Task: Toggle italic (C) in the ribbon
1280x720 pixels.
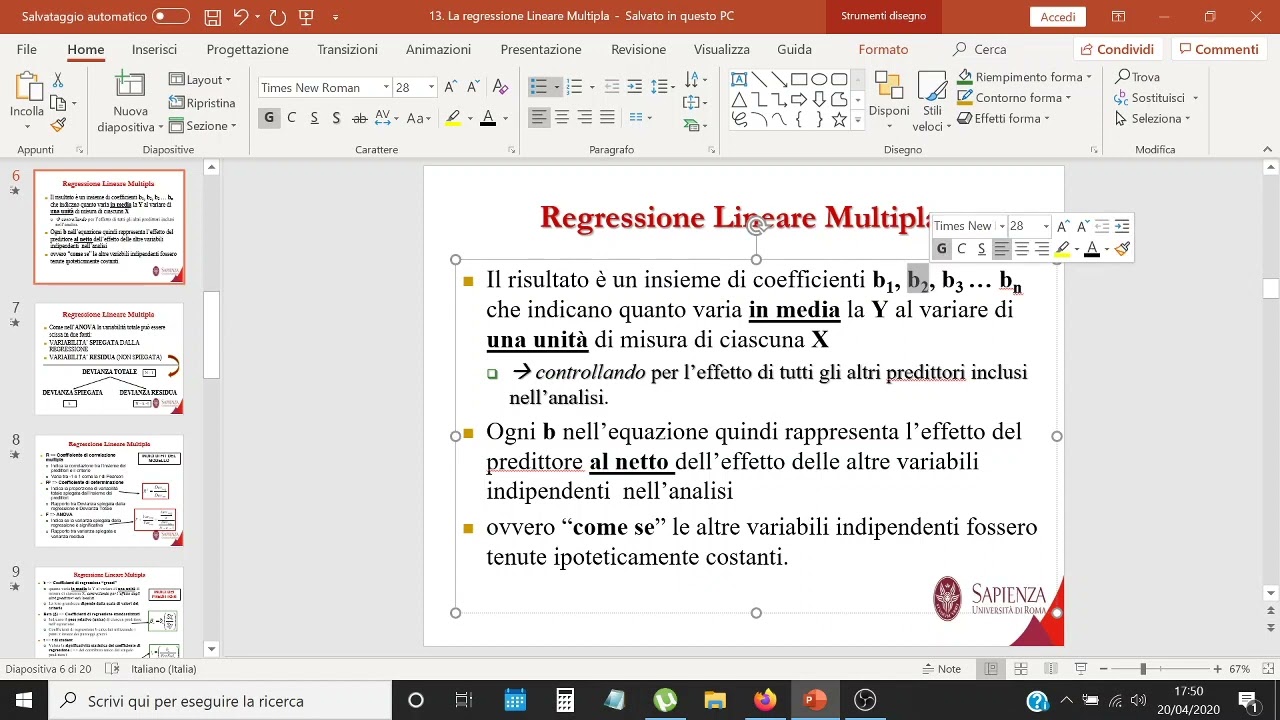Action: click(x=291, y=118)
